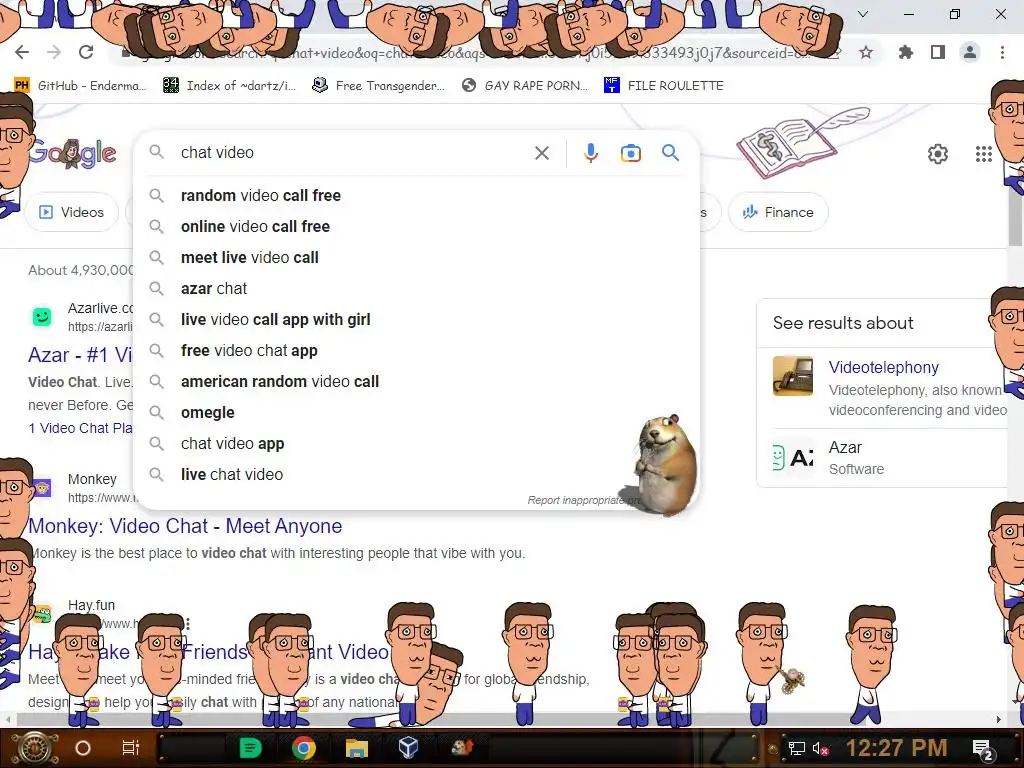This screenshot has height=768, width=1024.
Task: Go back with the browser back arrow
Action: coord(22,52)
